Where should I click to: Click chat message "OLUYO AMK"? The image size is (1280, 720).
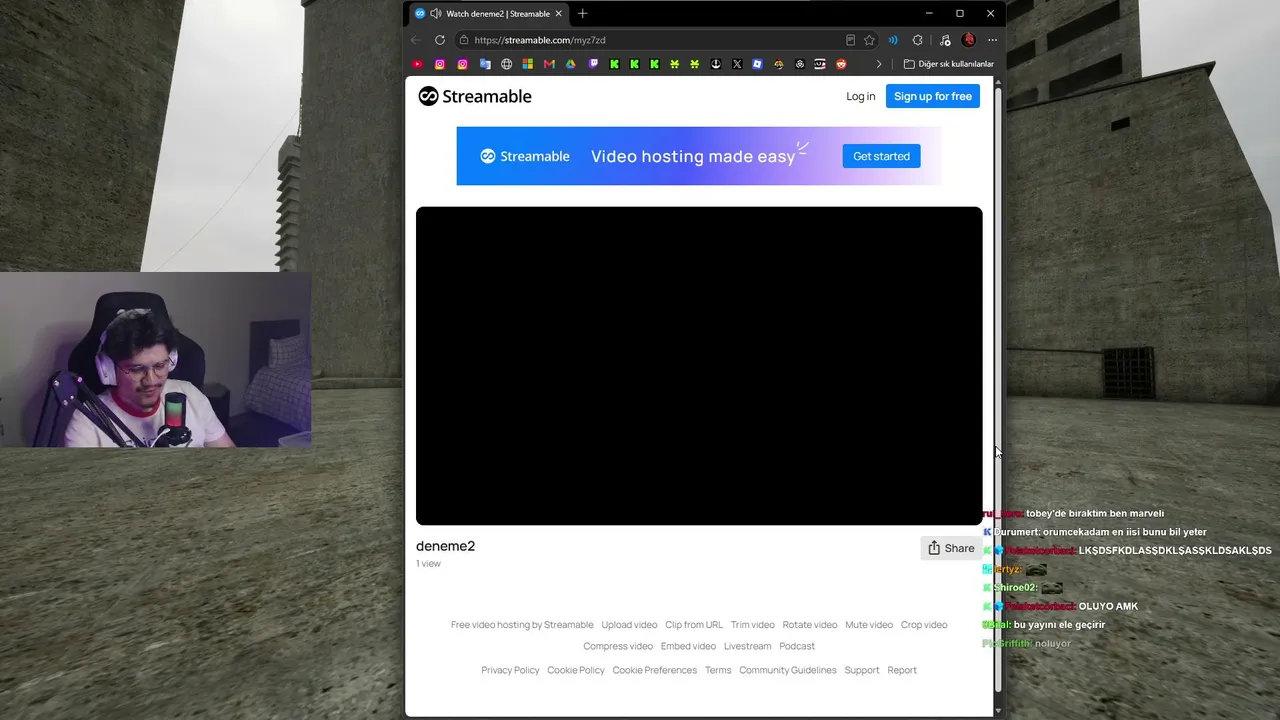point(1108,606)
